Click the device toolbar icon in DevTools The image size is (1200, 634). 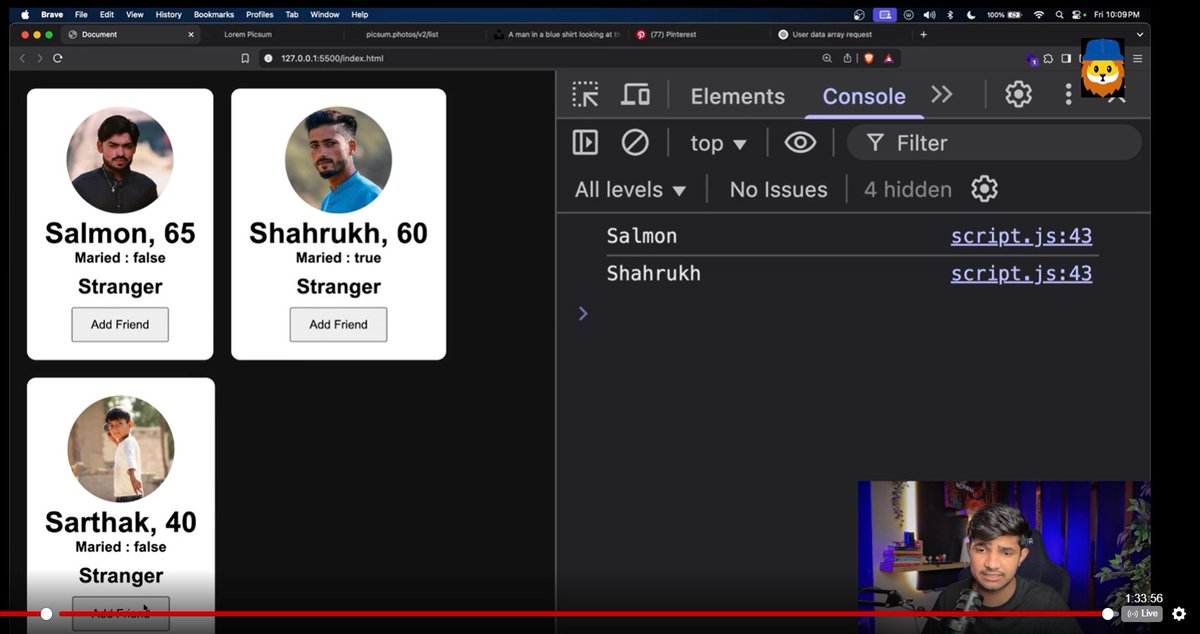(x=635, y=95)
